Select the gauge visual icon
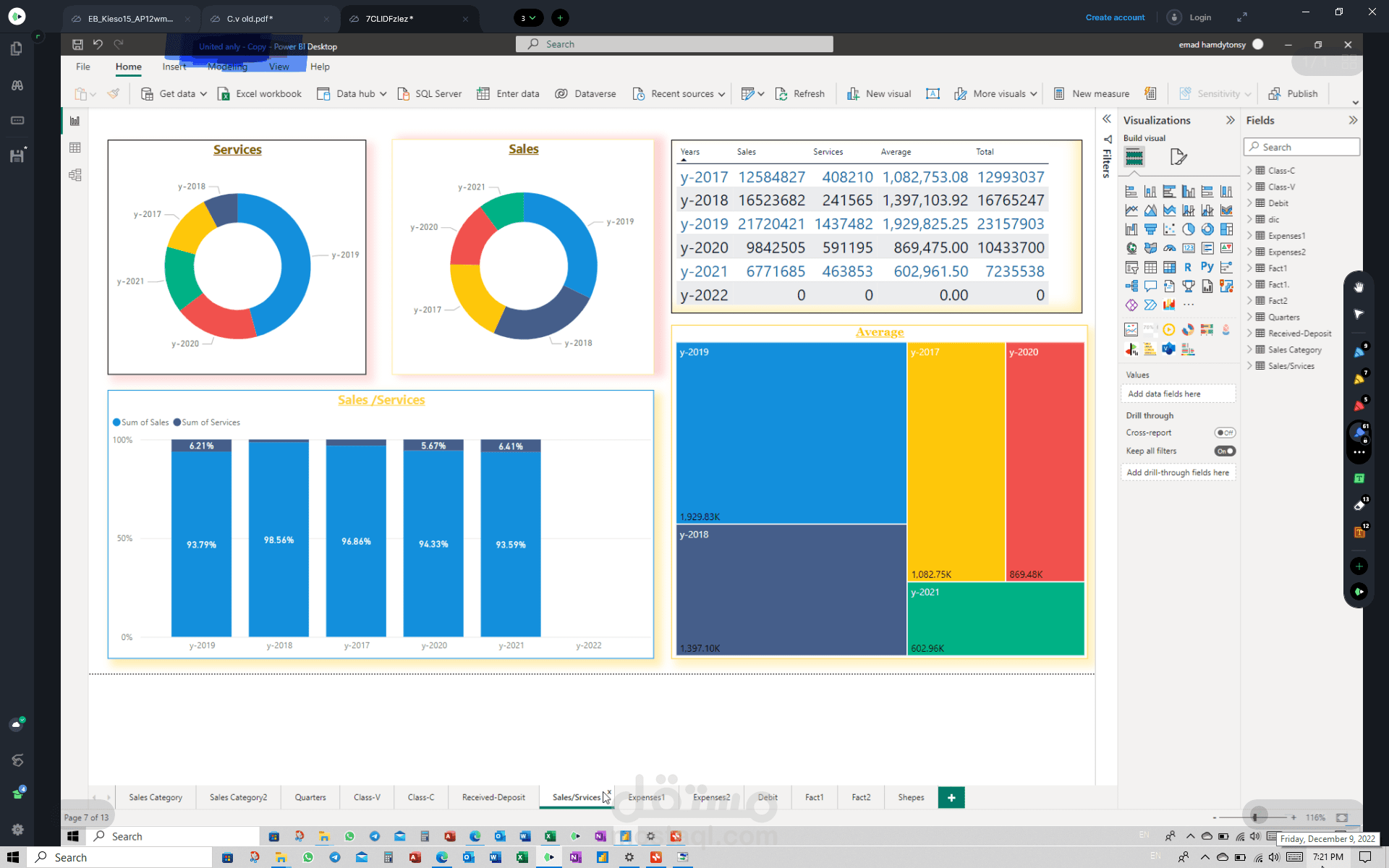This screenshot has width=1389, height=868. coord(1170,248)
